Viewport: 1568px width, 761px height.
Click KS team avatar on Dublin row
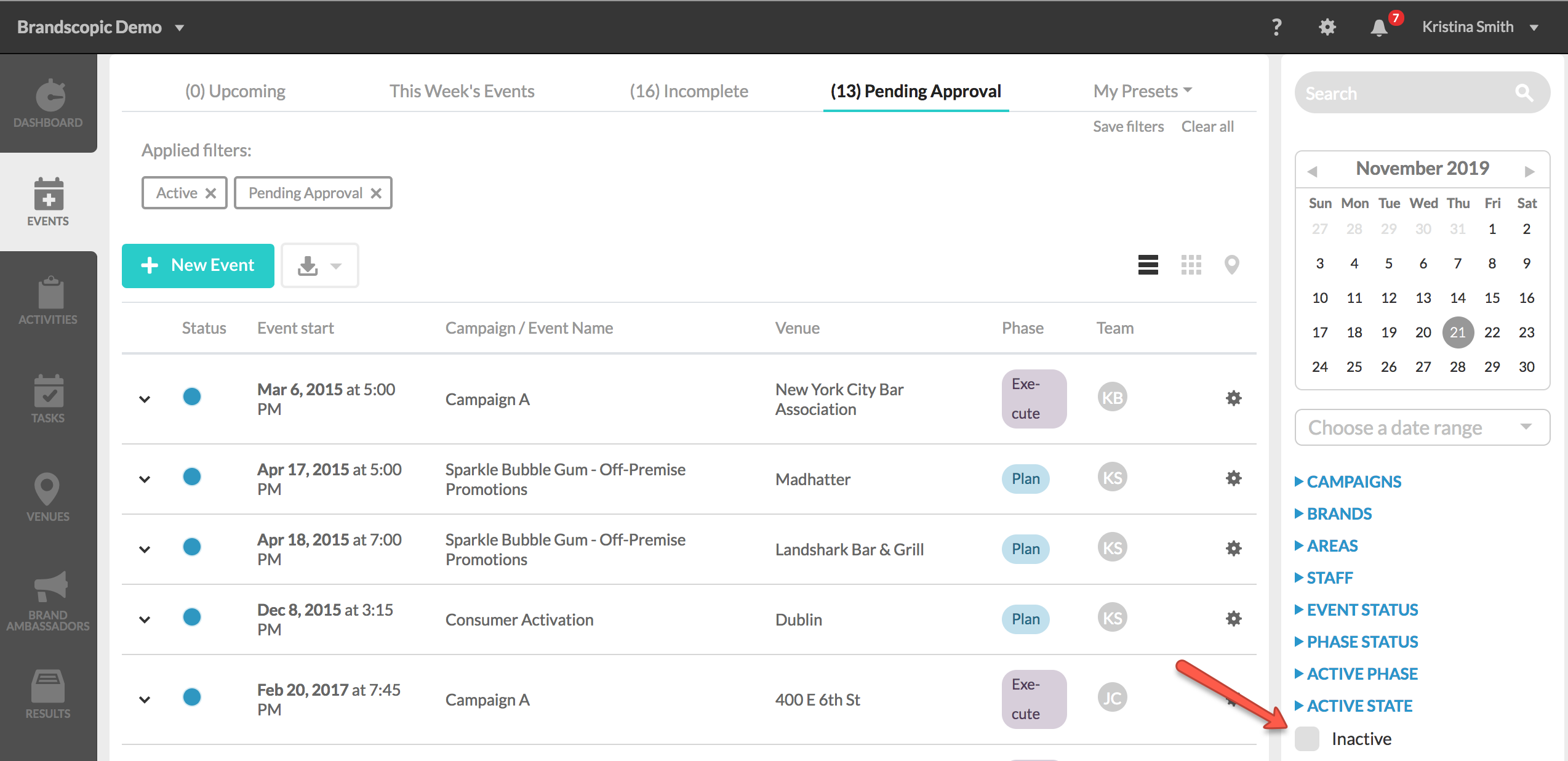[1112, 618]
